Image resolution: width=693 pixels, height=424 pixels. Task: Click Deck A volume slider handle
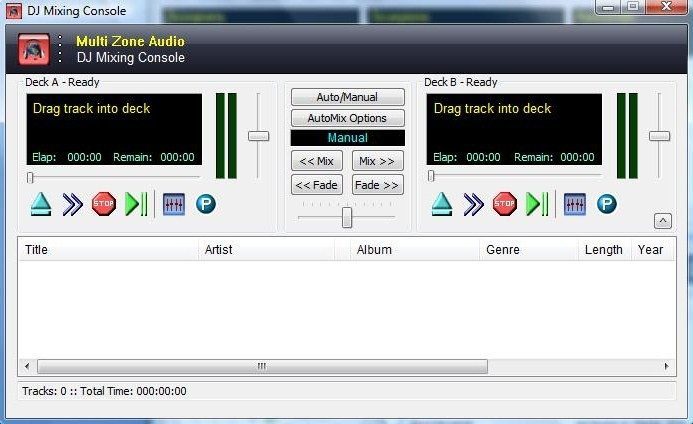point(259,136)
